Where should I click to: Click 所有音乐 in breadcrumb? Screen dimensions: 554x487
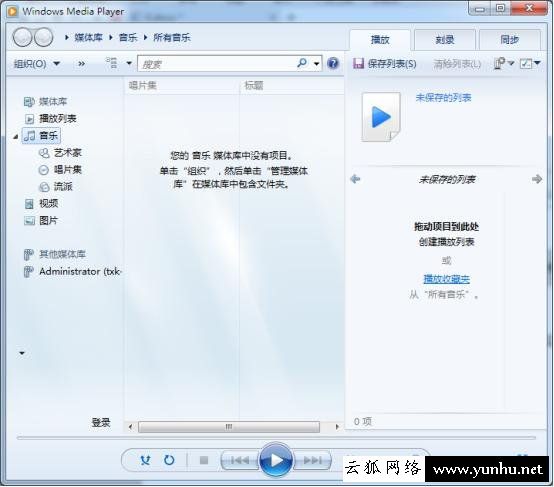[x=172, y=37]
